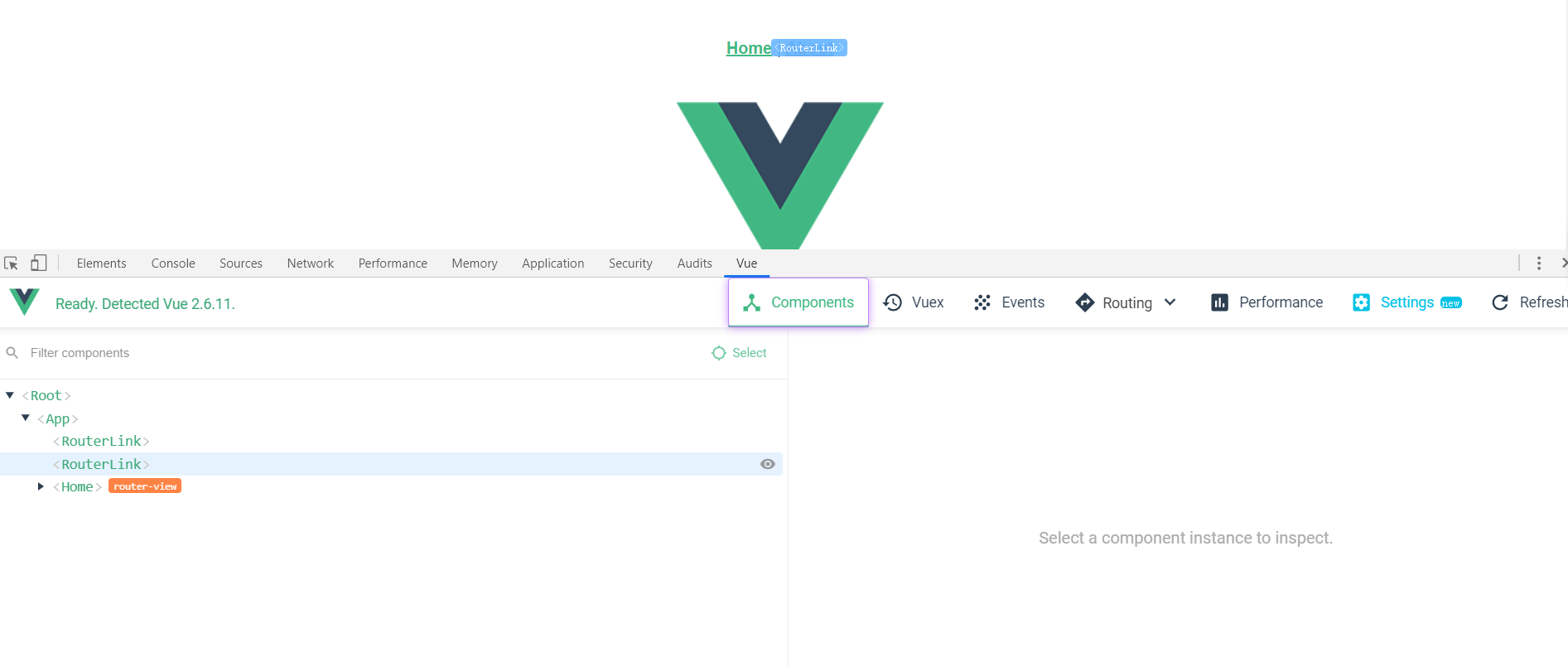Open the Components tab
The image size is (1568, 667).
point(798,302)
